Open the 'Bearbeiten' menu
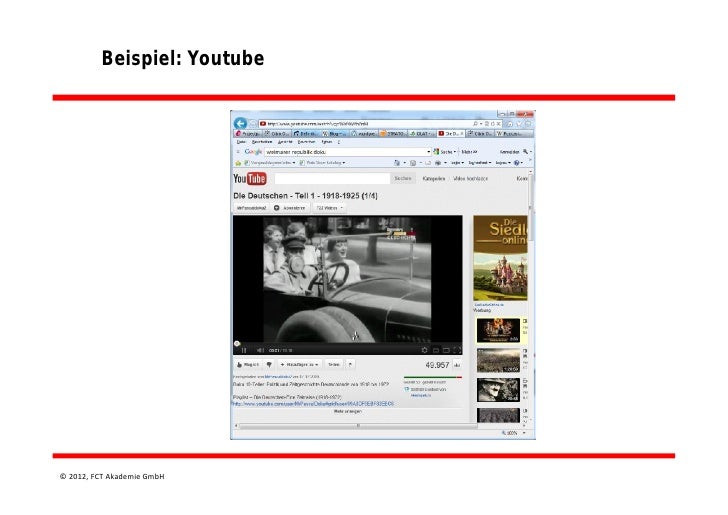728x515 pixels. point(262,142)
